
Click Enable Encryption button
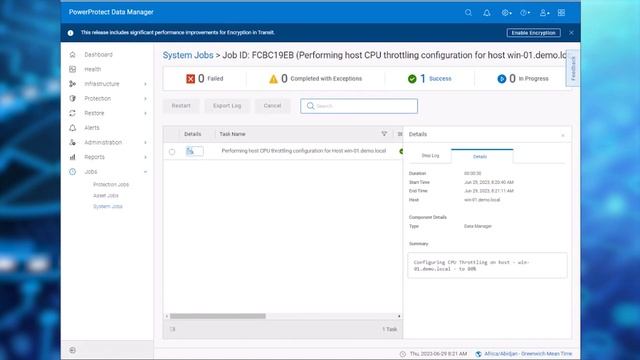[x=533, y=33]
